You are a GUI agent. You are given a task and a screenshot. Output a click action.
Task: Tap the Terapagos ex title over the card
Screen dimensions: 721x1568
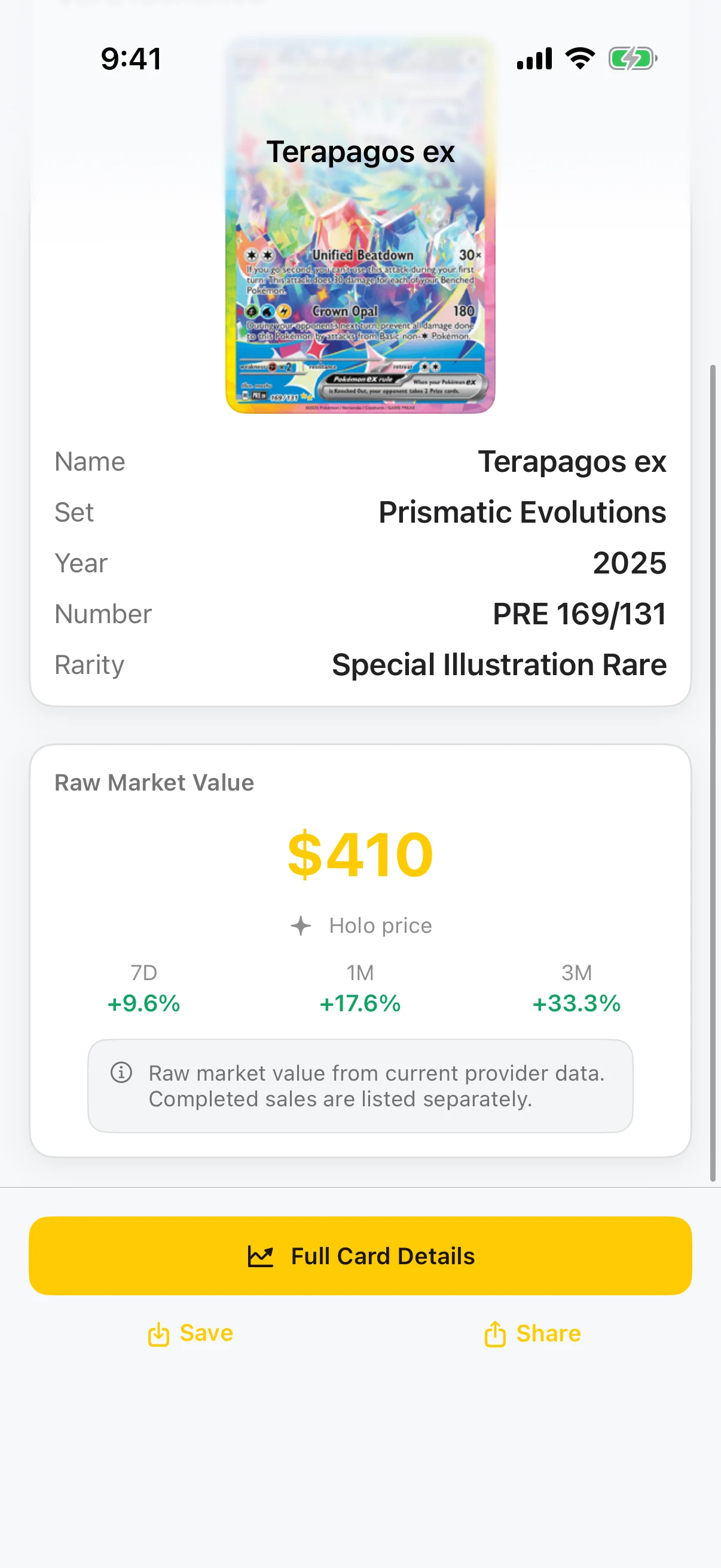[360, 151]
